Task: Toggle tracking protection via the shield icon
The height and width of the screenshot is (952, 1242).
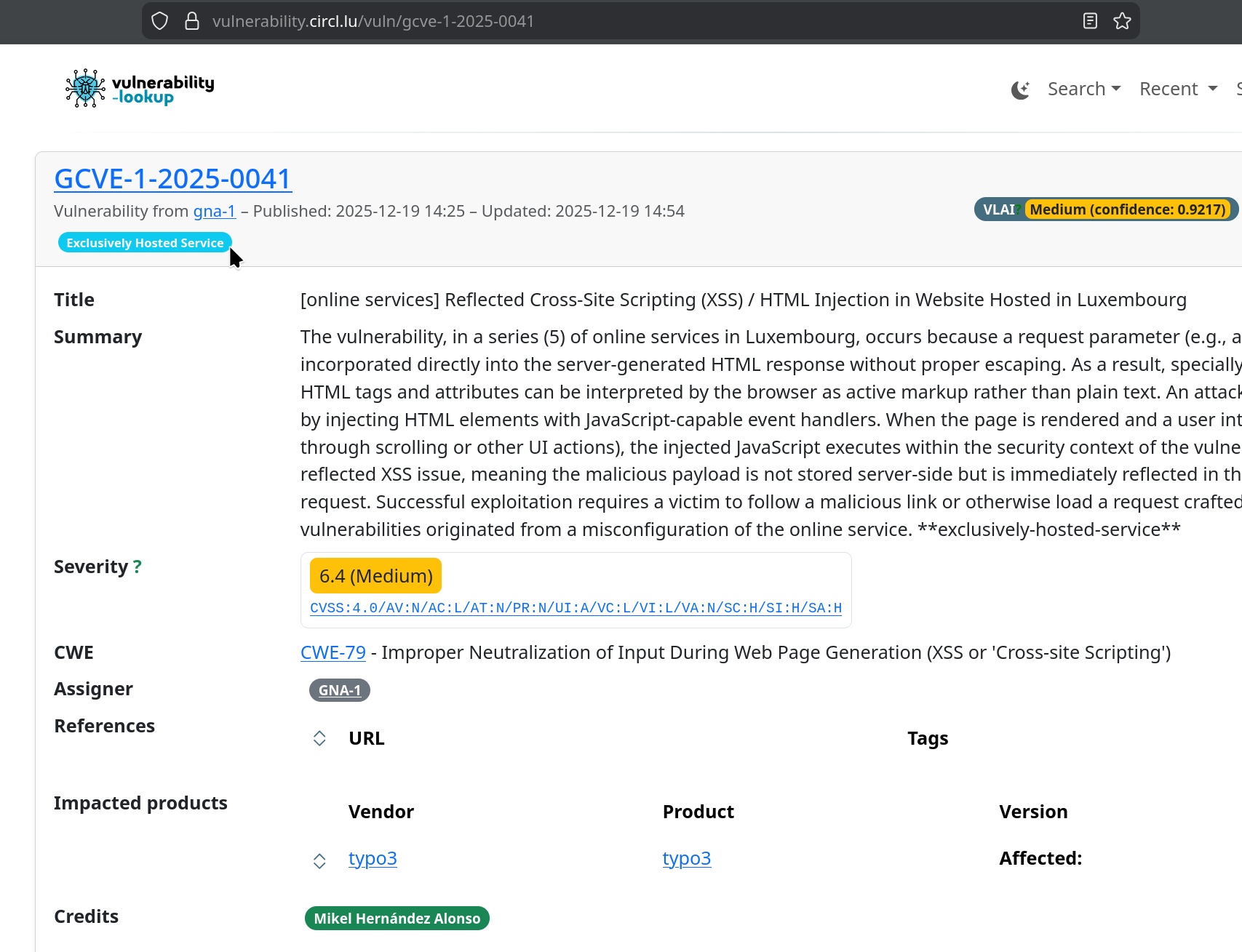Action: [159, 21]
